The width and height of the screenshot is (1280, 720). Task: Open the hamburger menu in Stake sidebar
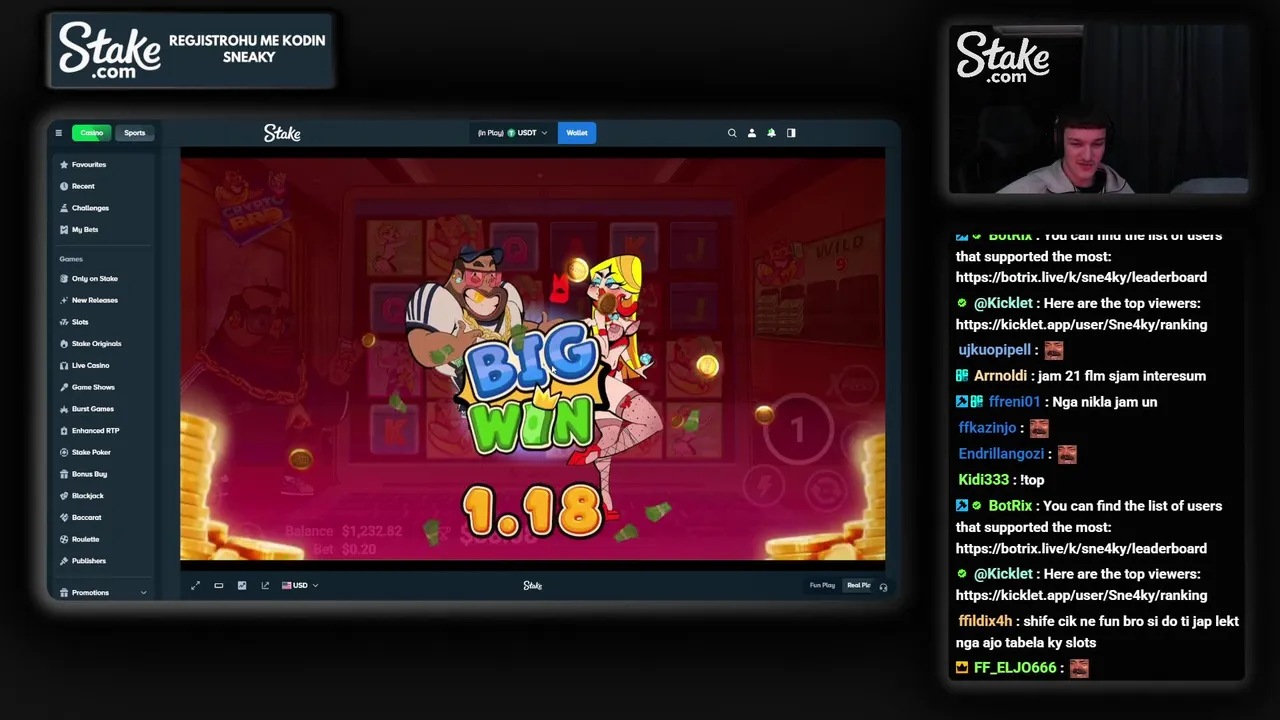pyautogui.click(x=58, y=133)
